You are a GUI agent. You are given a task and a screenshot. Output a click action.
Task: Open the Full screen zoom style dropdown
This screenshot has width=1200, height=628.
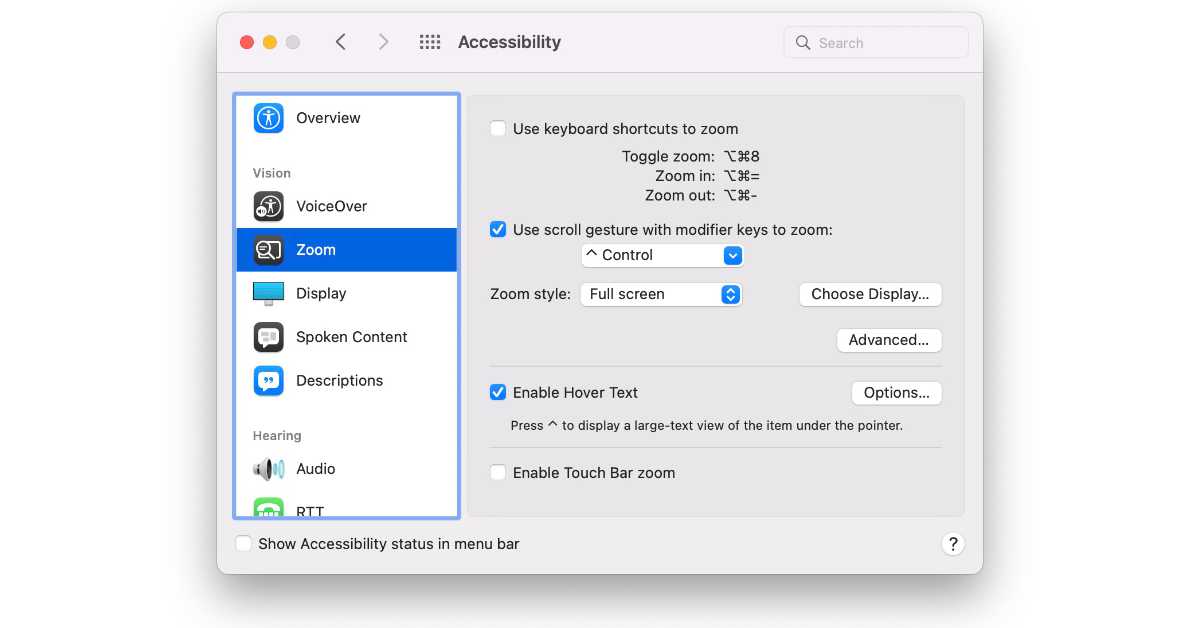(661, 294)
